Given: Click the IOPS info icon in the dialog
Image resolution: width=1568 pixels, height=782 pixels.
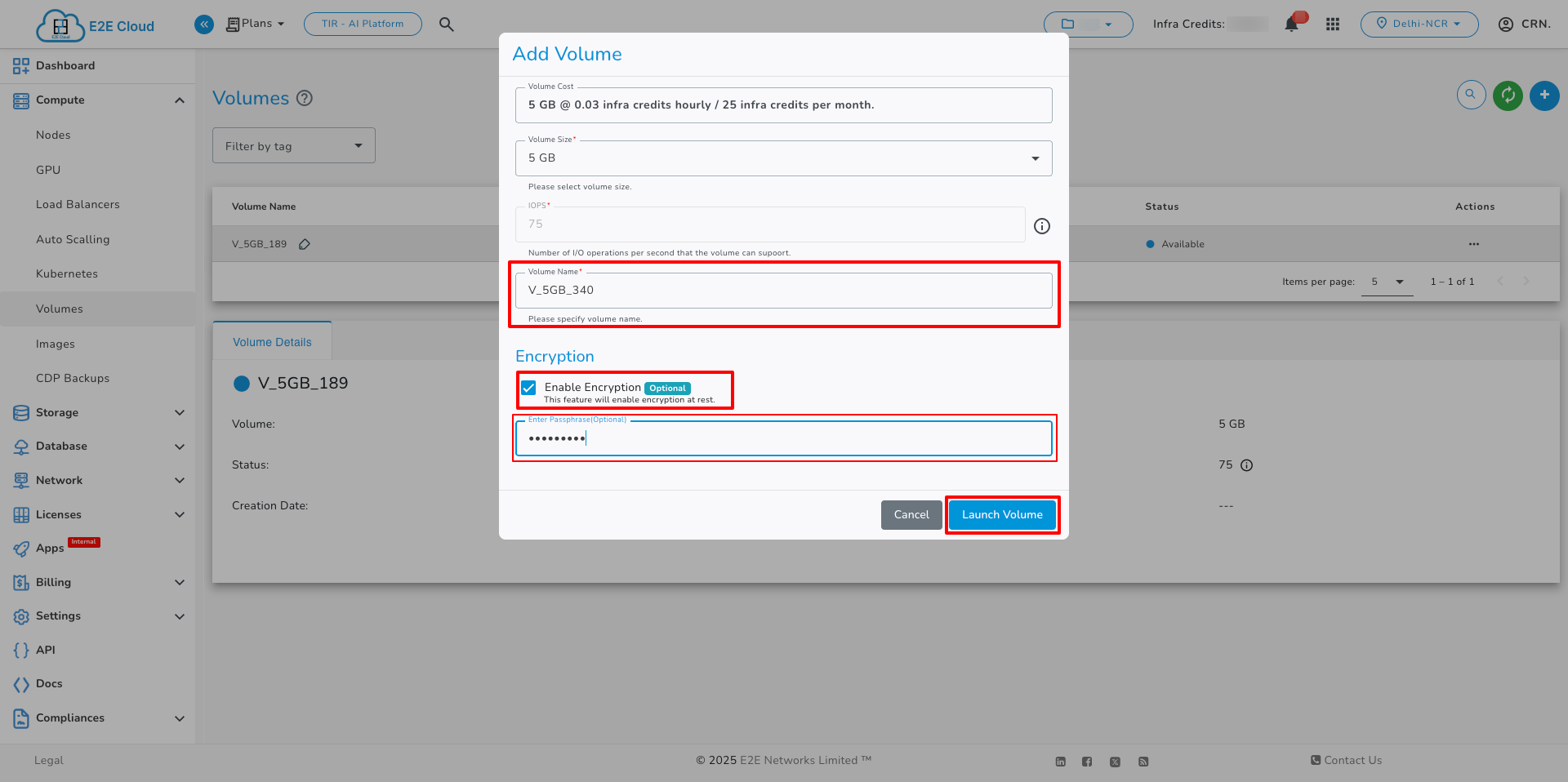Looking at the screenshot, I should (x=1042, y=226).
